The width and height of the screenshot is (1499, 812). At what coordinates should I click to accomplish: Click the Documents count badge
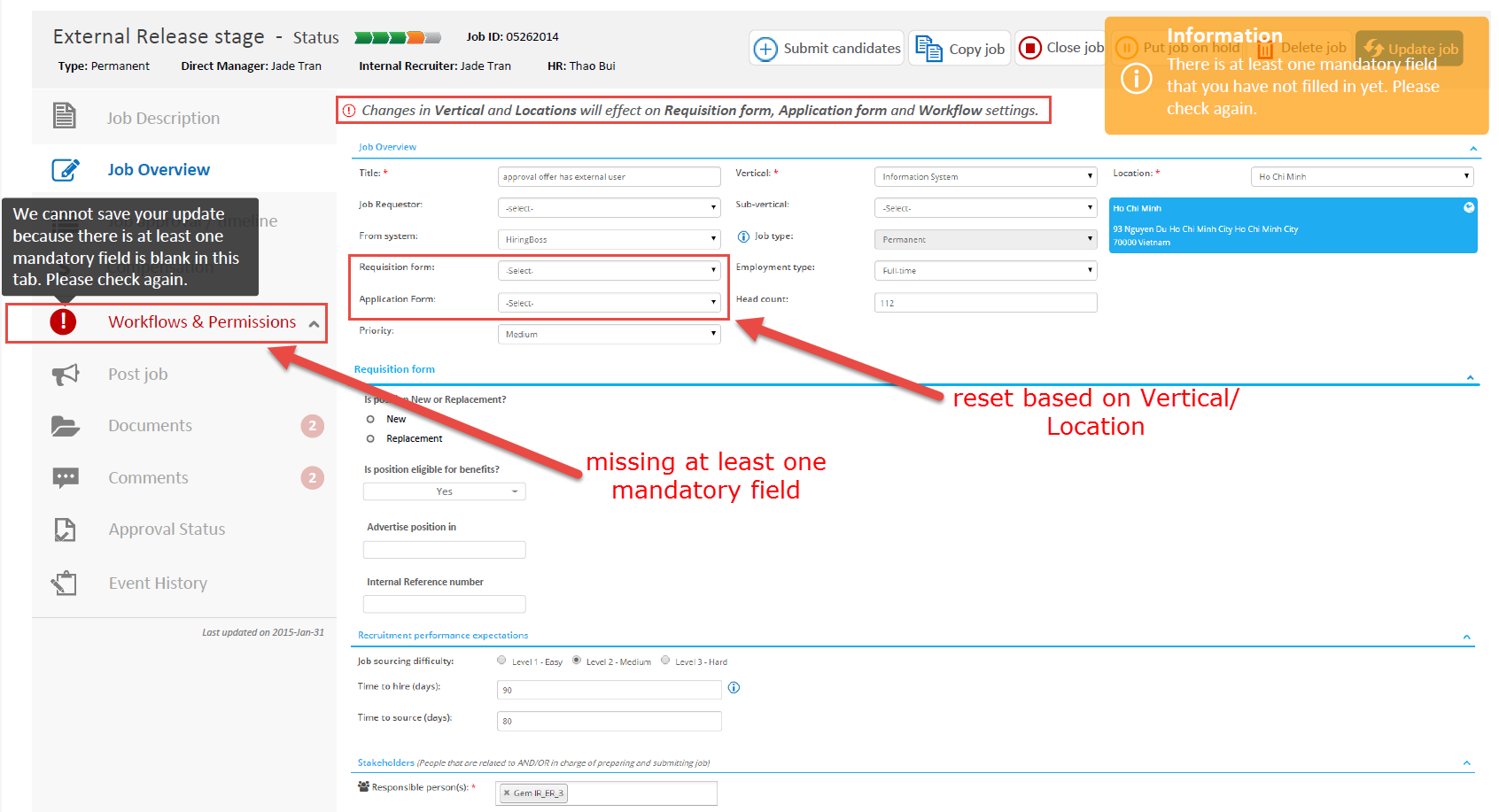(312, 426)
